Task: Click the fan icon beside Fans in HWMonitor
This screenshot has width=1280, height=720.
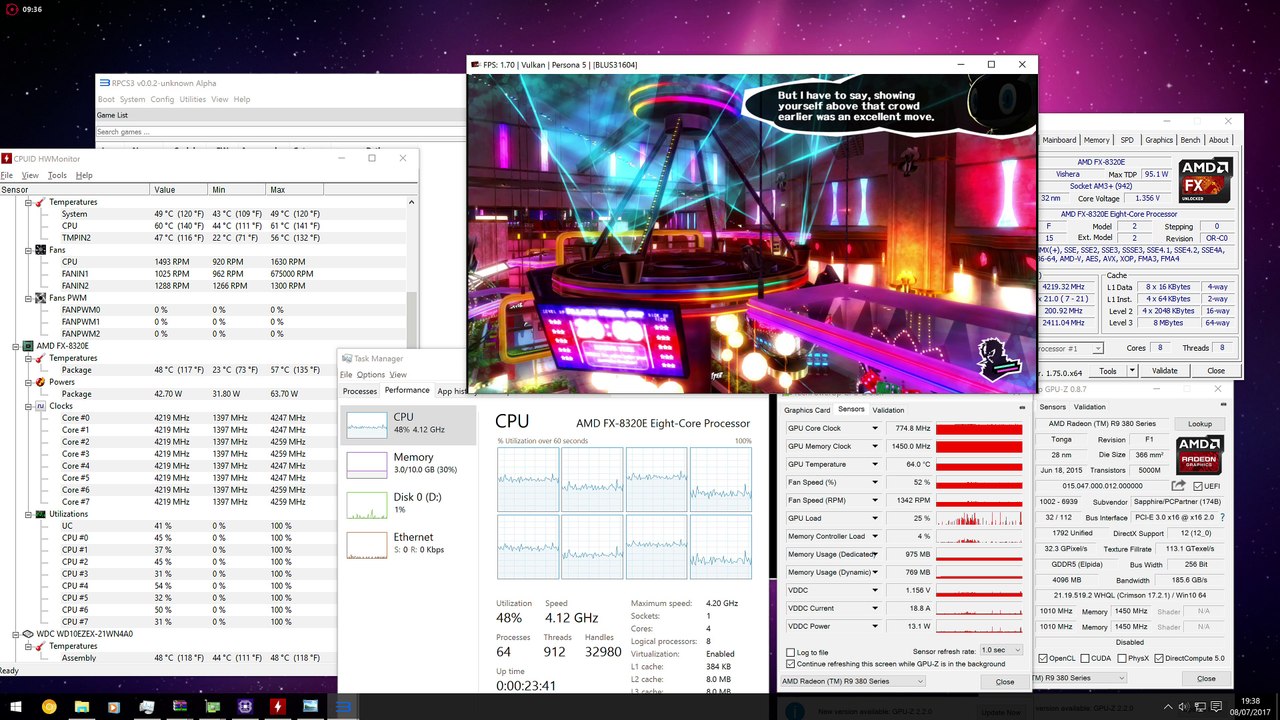Action: coord(40,250)
